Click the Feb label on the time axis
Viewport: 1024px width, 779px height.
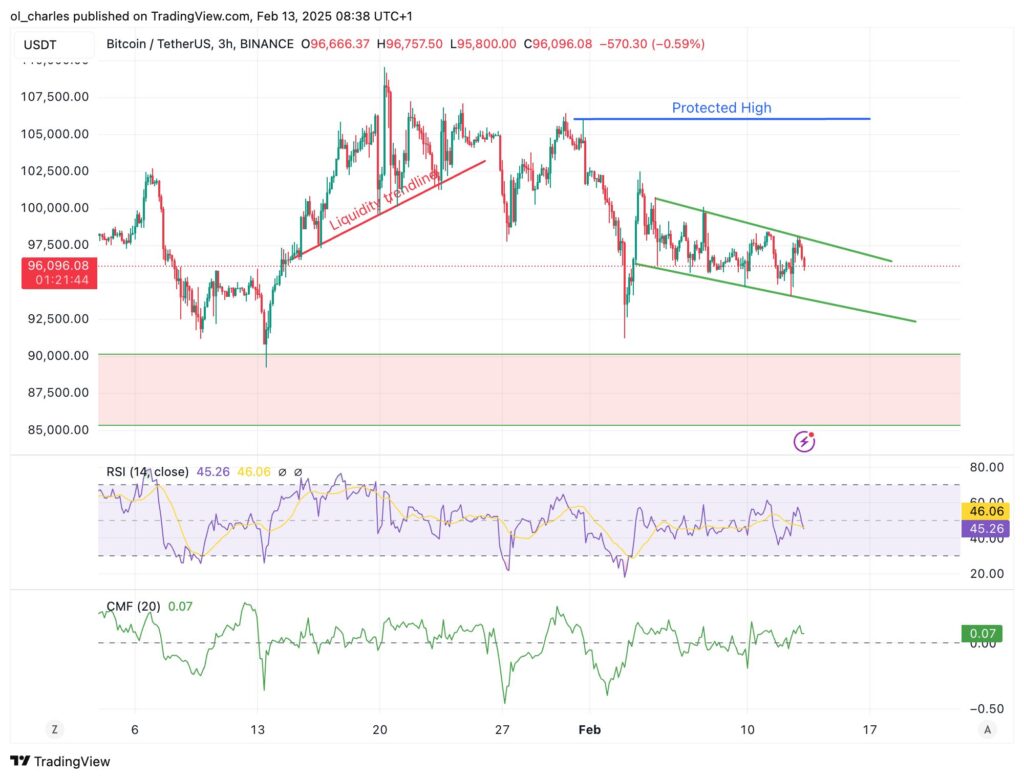coord(590,730)
